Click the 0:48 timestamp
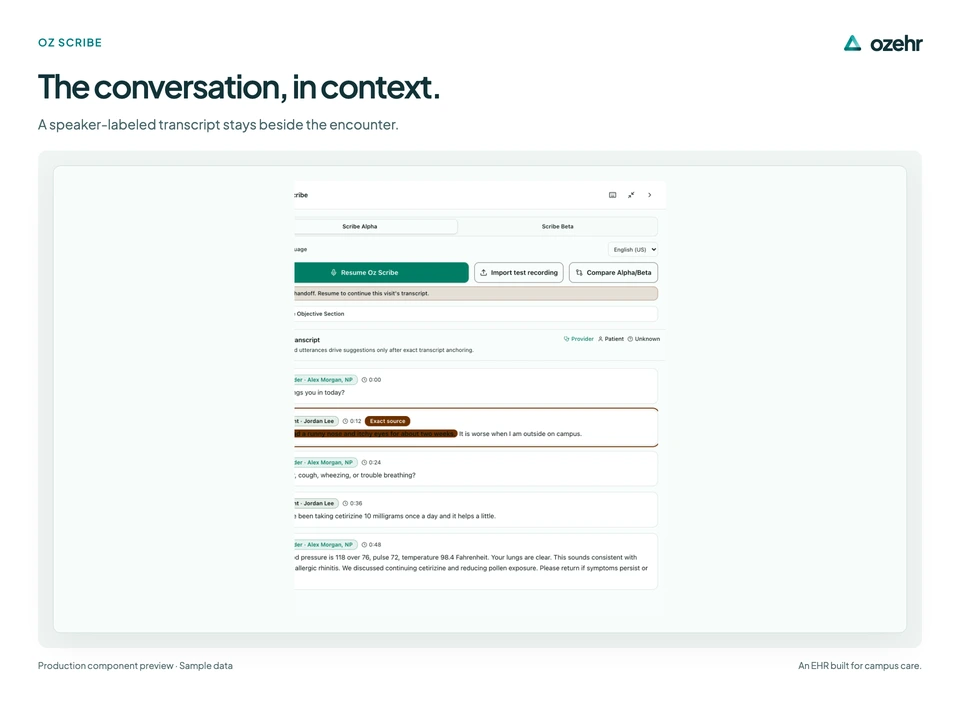 (375, 544)
